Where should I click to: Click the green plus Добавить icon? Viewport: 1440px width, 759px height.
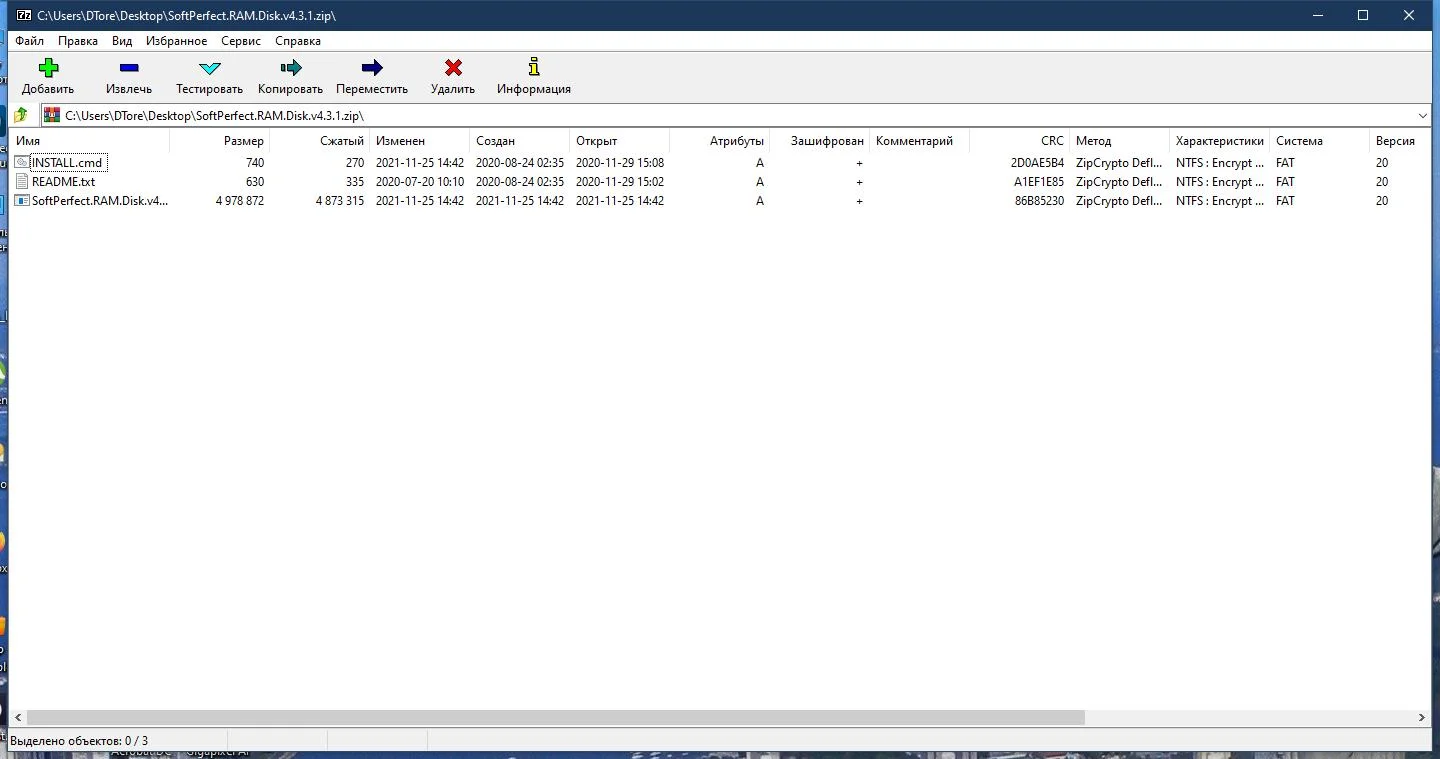(48, 68)
